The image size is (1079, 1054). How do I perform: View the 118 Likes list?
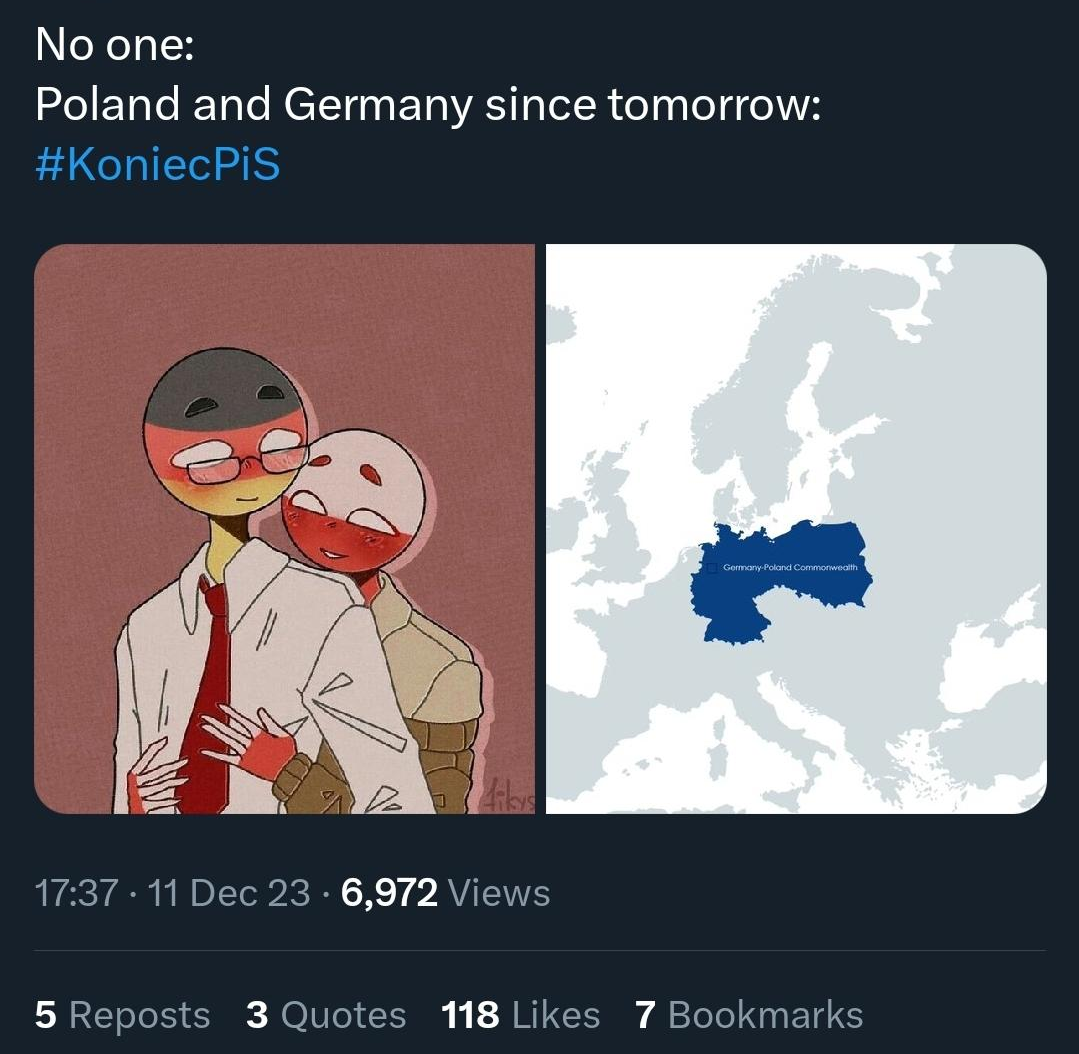(520, 1015)
